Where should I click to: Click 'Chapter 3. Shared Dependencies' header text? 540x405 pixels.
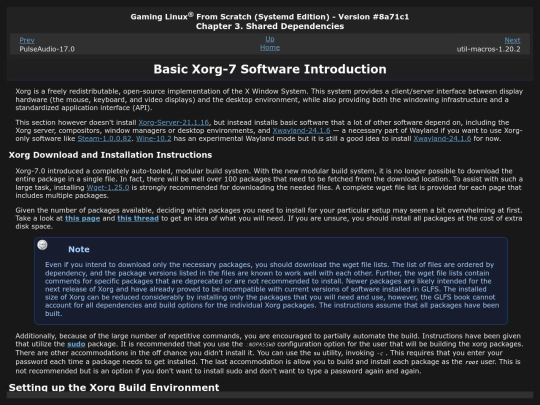[x=270, y=26]
